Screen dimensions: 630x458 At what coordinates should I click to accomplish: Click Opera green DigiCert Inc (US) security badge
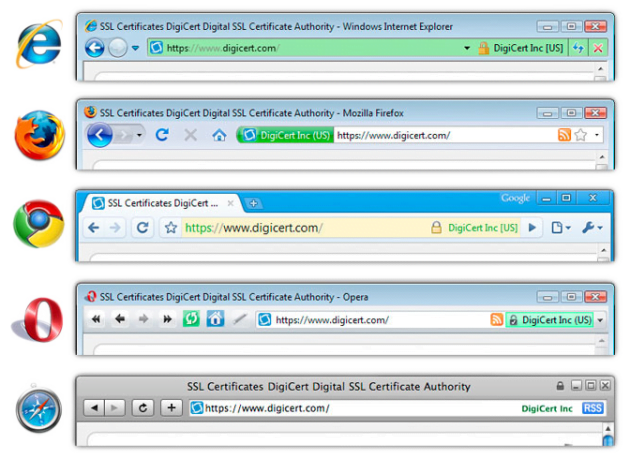click(x=550, y=320)
